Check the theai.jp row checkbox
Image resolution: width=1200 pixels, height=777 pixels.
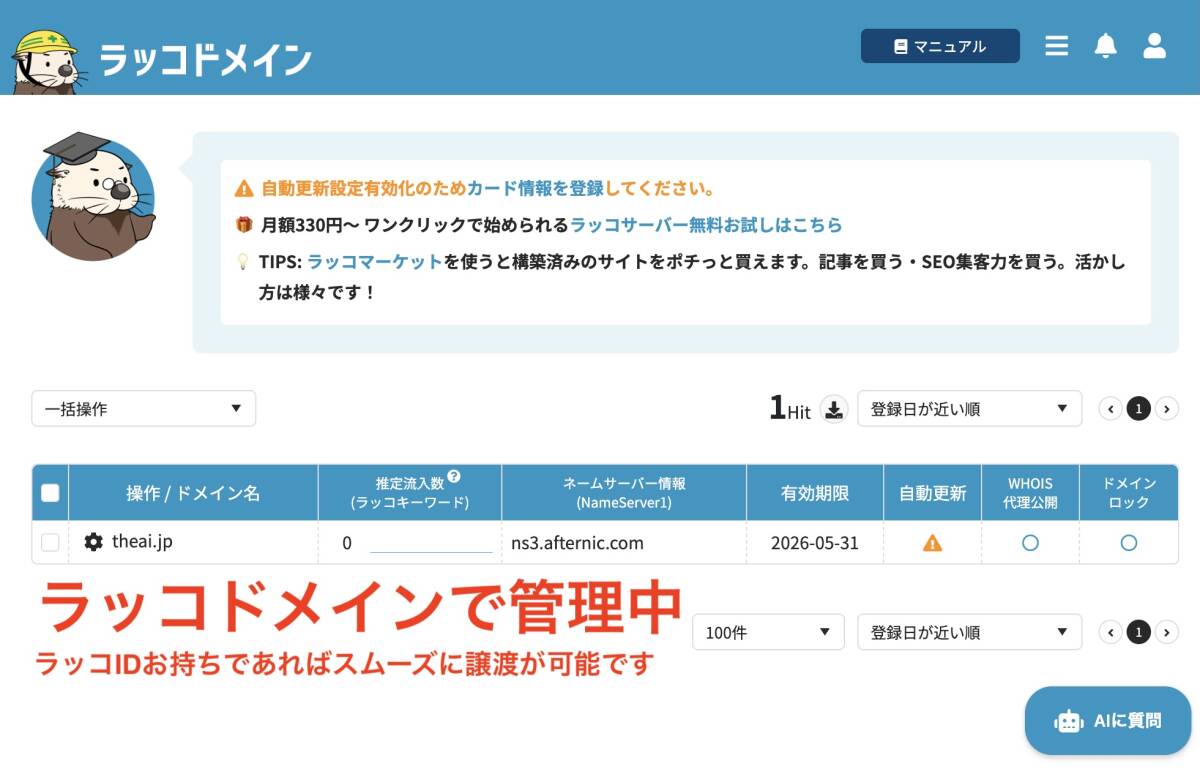pyautogui.click(x=50, y=542)
